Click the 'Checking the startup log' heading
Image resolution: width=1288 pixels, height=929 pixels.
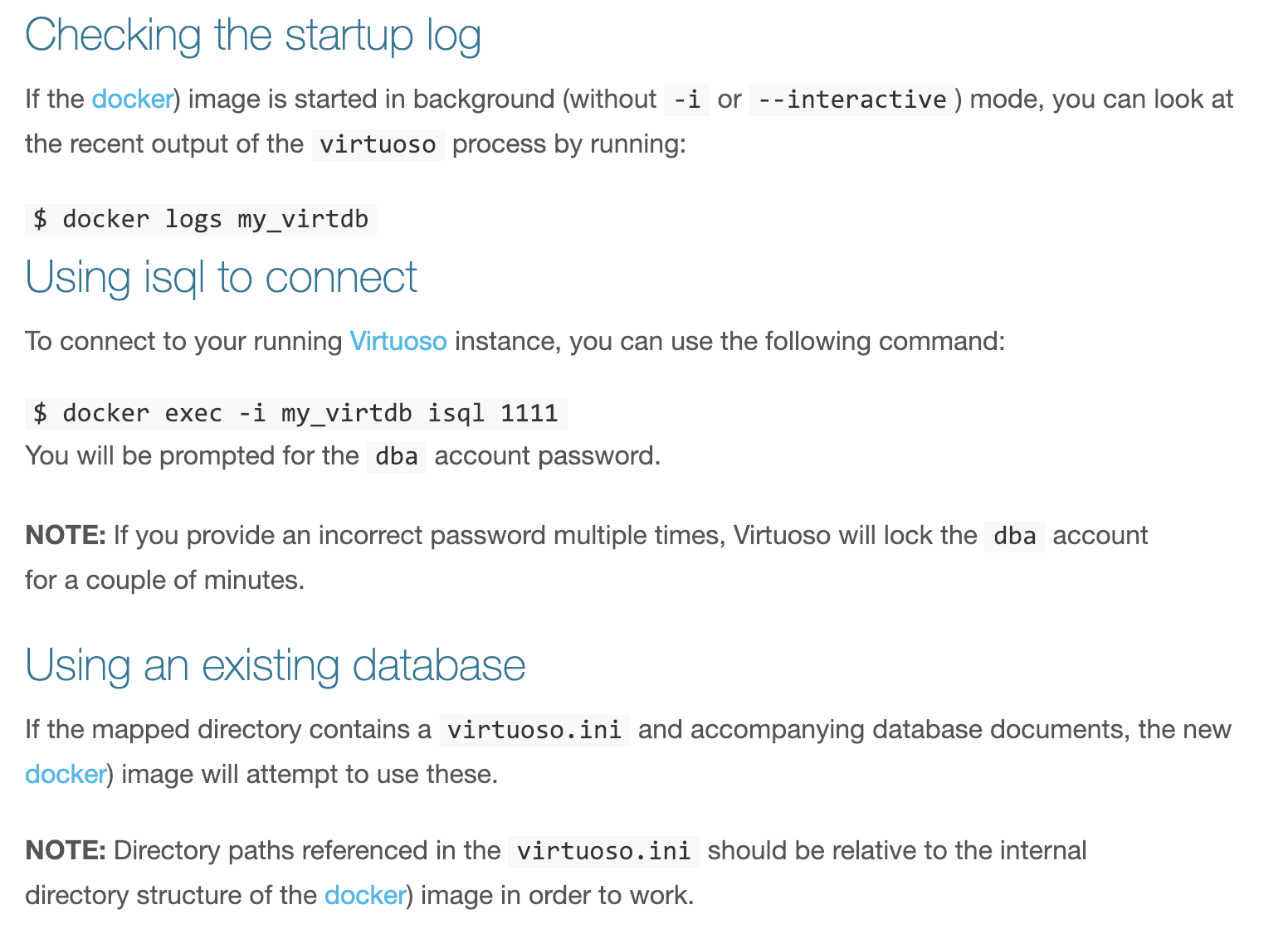[253, 36]
